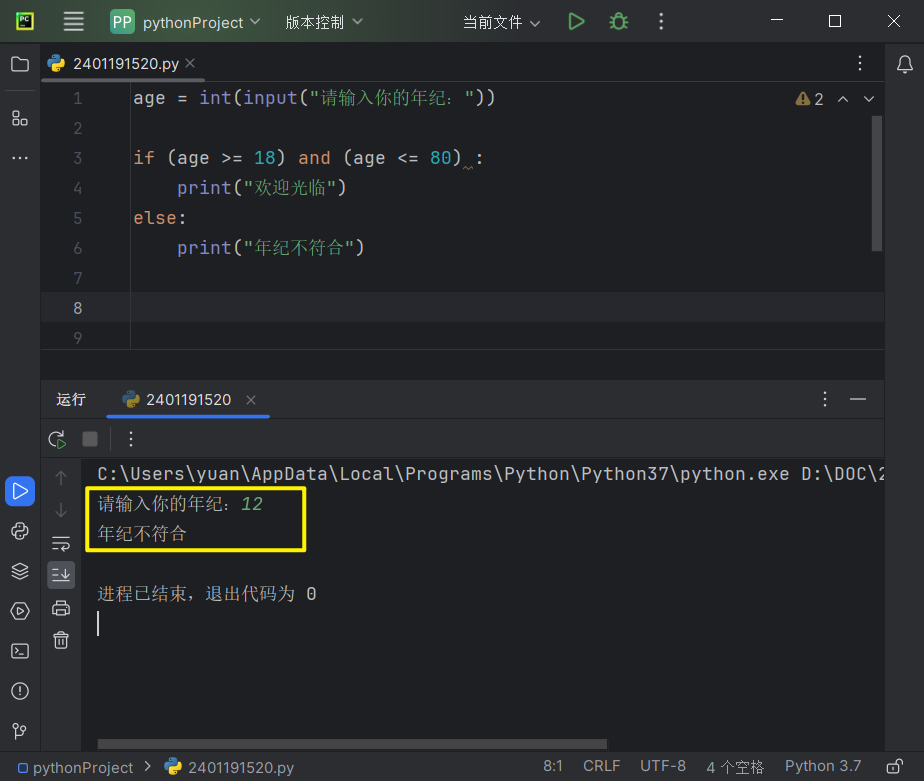Click the console horizontal scrollbar
This screenshot has width=924, height=781.
click(352, 744)
